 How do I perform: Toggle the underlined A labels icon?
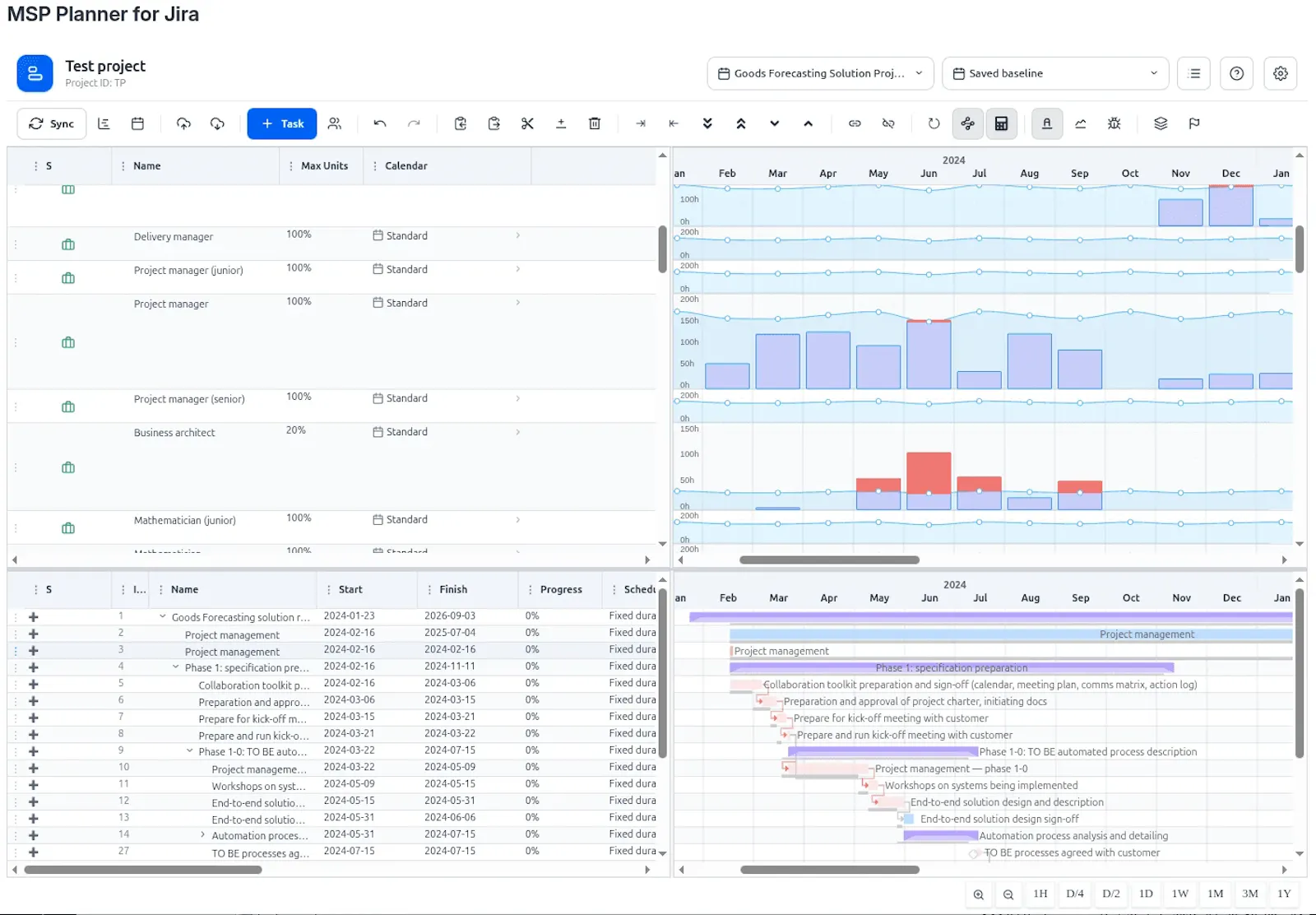tap(1047, 123)
